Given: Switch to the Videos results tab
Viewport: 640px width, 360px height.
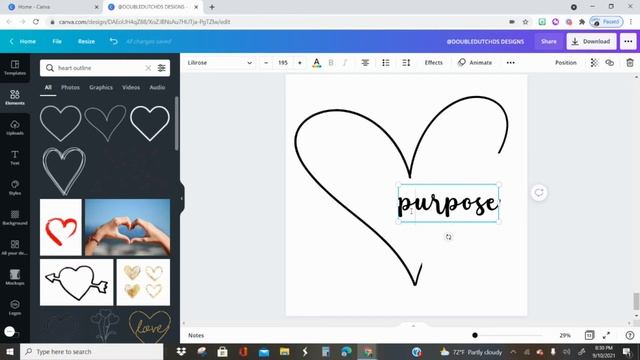Looking at the screenshot, I should click(131, 87).
